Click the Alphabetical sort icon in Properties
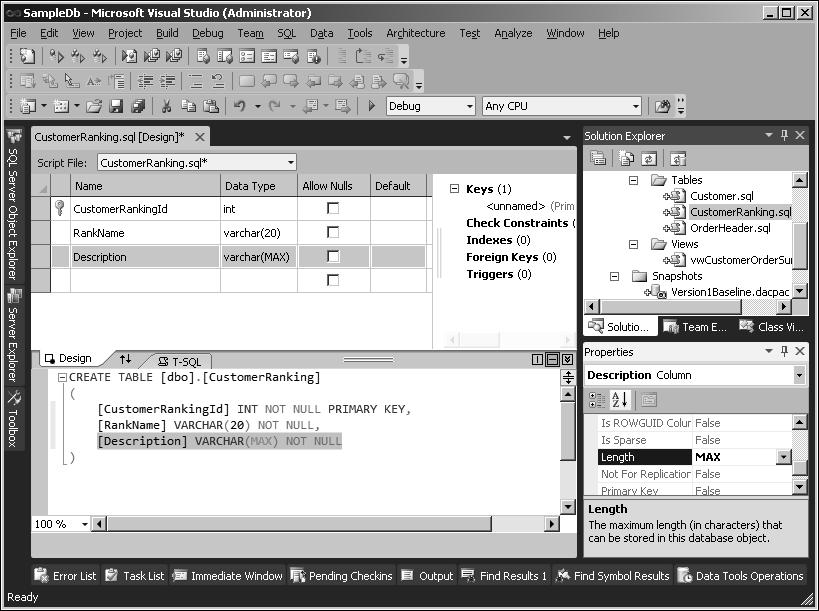The height and width of the screenshot is (611, 819). [x=619, y=400]
